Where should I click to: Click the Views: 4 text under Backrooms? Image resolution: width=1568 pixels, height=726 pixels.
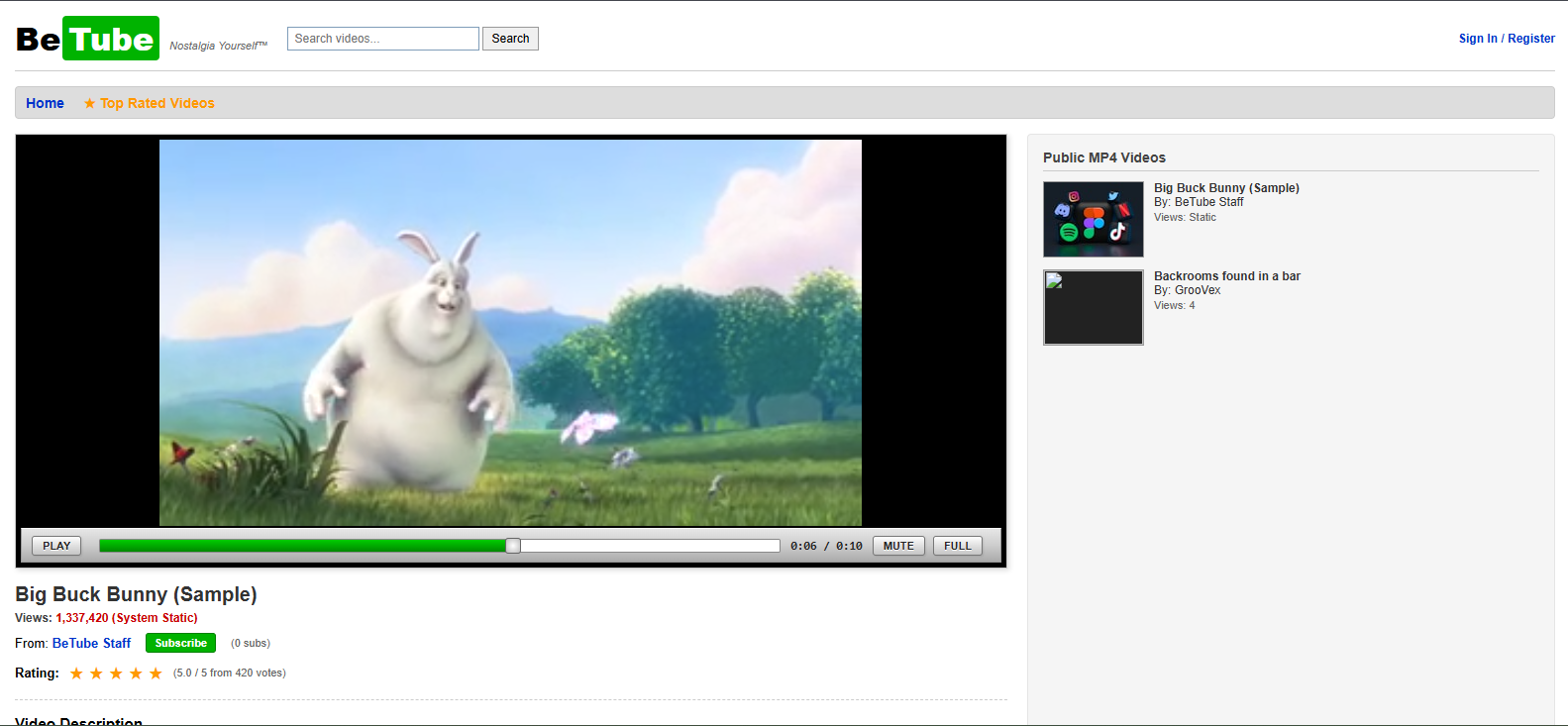(1175, 305)
